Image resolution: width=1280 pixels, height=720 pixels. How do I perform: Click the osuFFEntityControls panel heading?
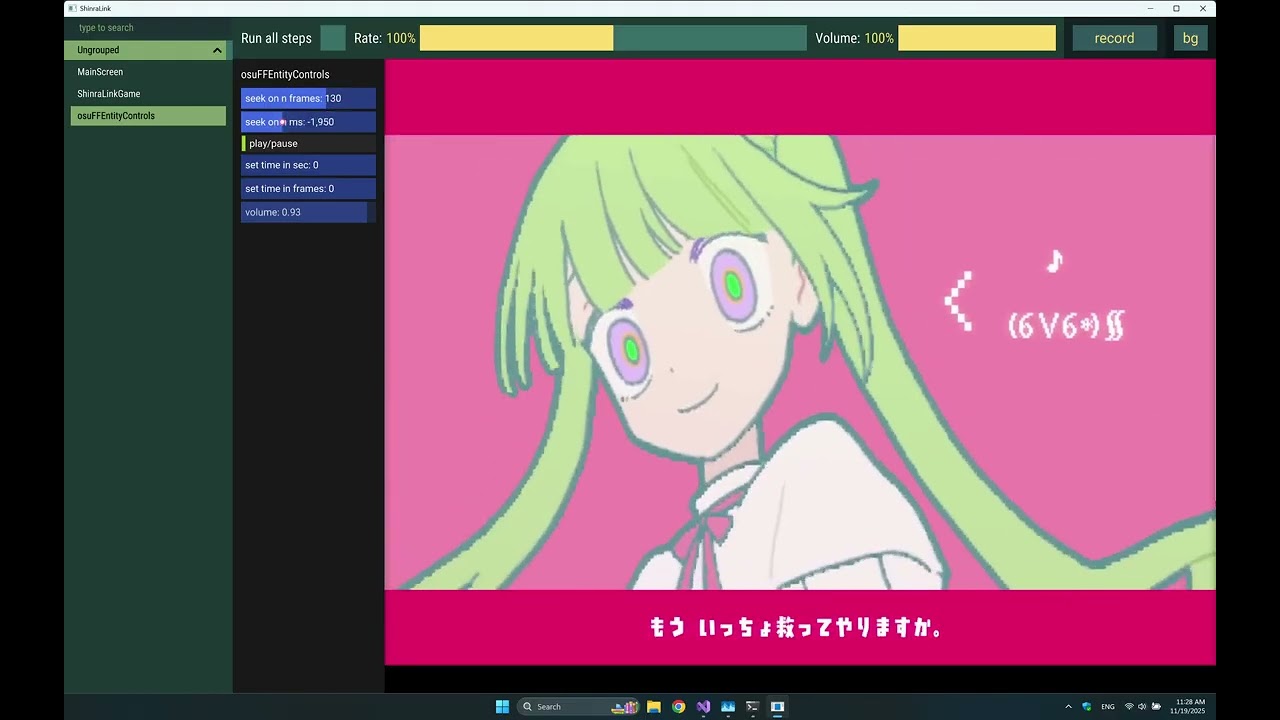[285, 75]
